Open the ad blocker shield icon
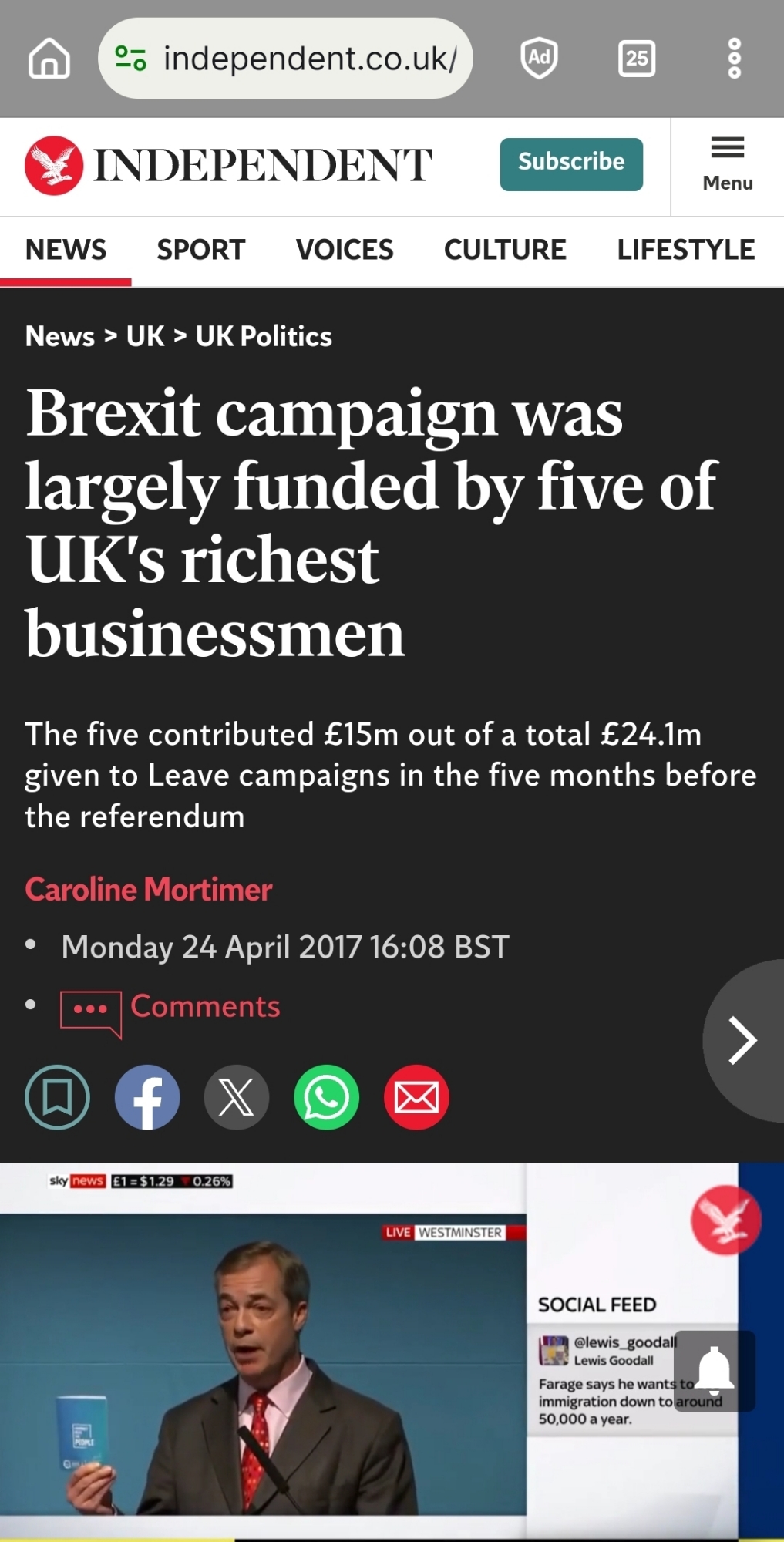The image size is (784, 1542). pos(539,58)
